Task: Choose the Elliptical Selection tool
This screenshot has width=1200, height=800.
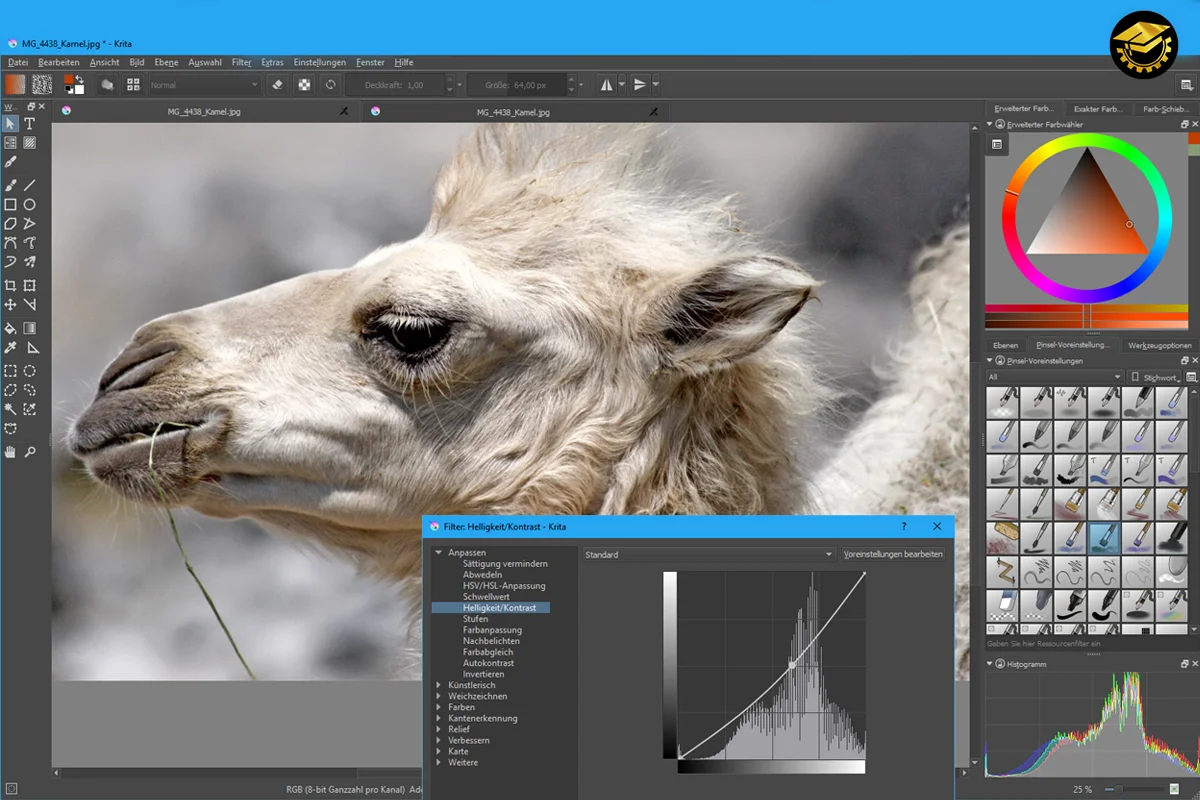Action: tap(30, 371)
